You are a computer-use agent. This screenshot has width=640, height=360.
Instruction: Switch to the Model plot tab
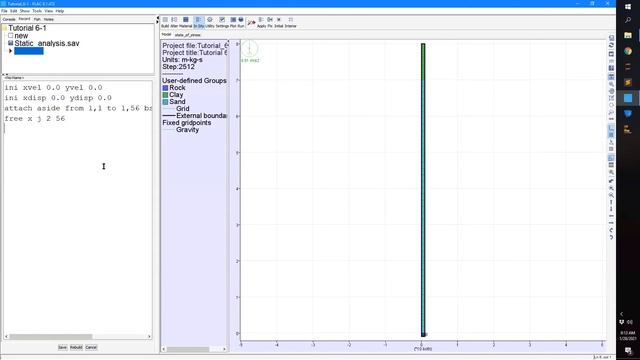(167, 35)
